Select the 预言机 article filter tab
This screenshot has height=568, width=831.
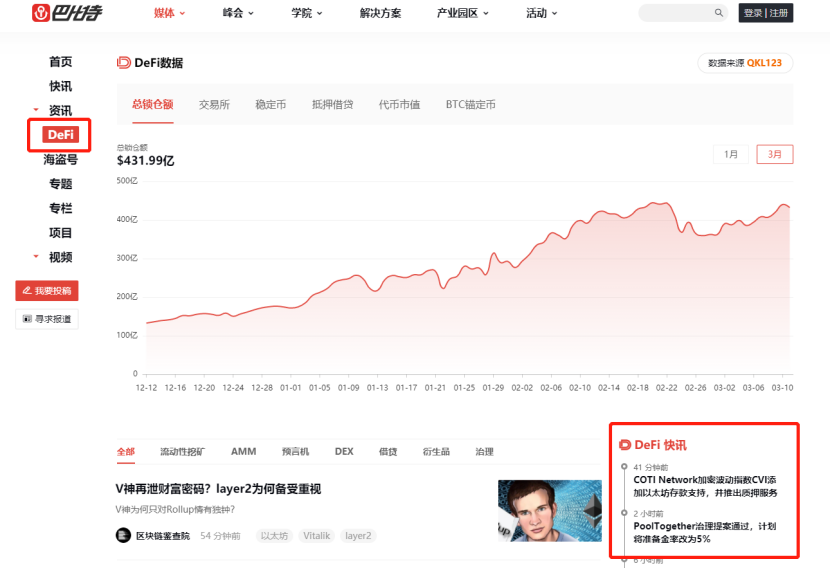click(295, 451)
